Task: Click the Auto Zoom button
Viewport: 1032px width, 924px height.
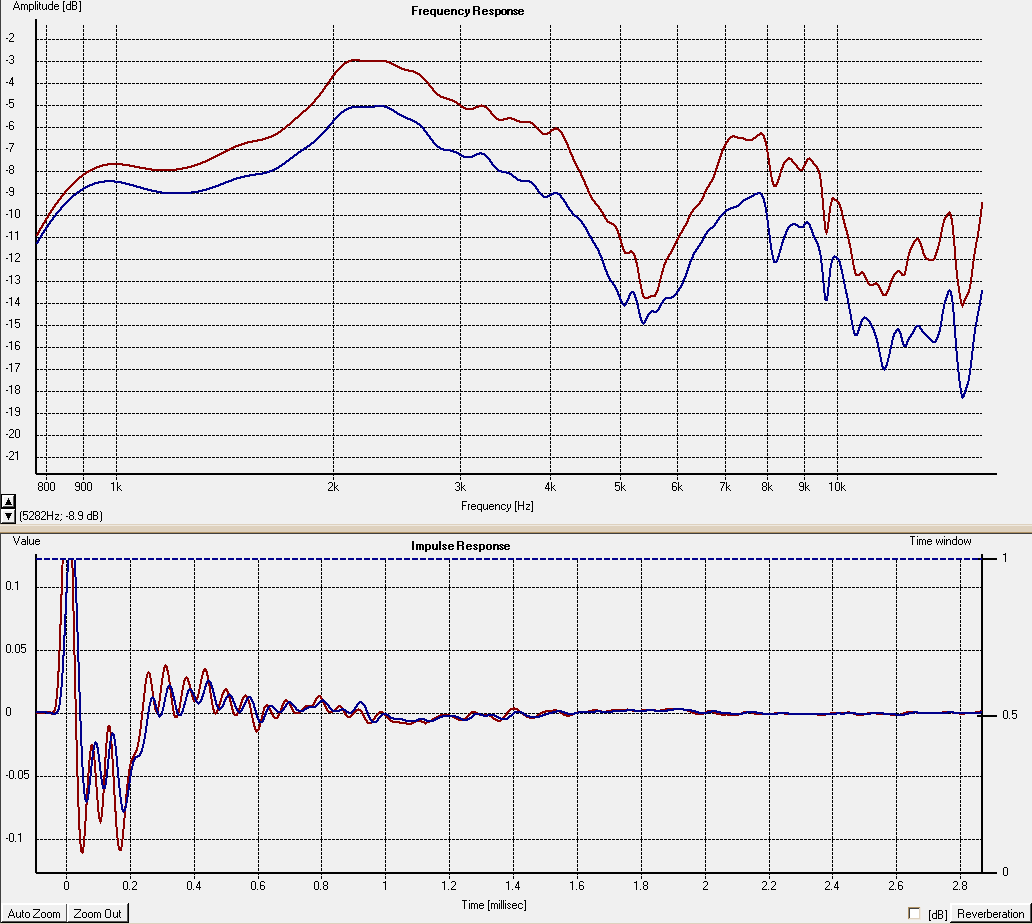Action: 34,913
